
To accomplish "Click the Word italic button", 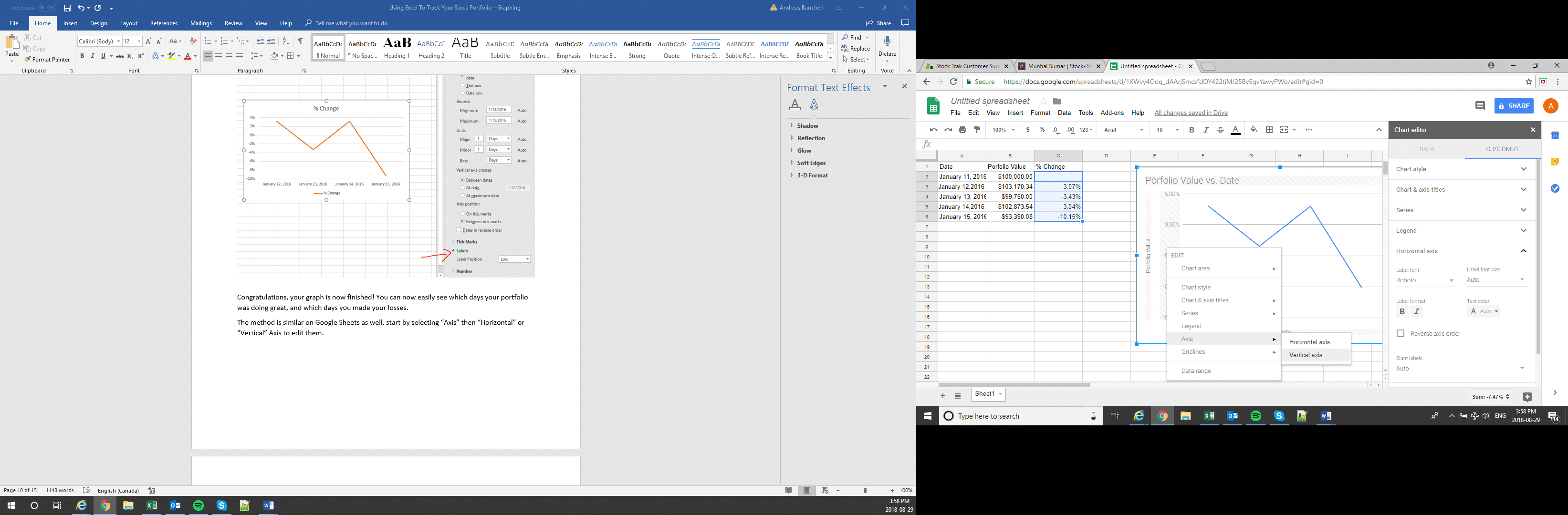I will tap(93, 56).
